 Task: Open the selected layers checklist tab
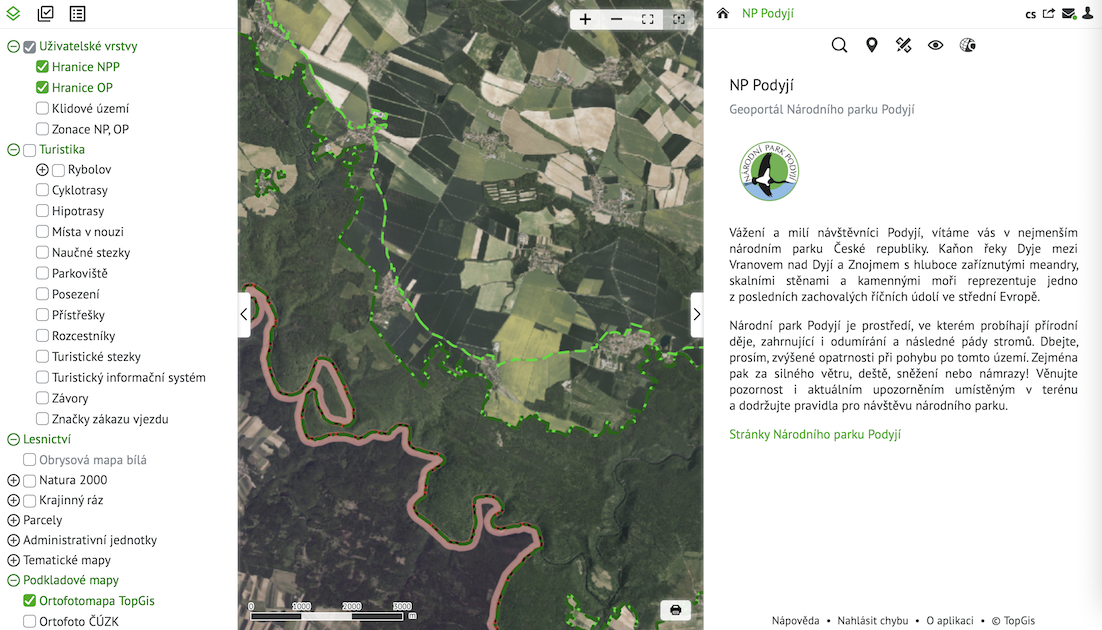pyautogui.click(x=46, y=13)
